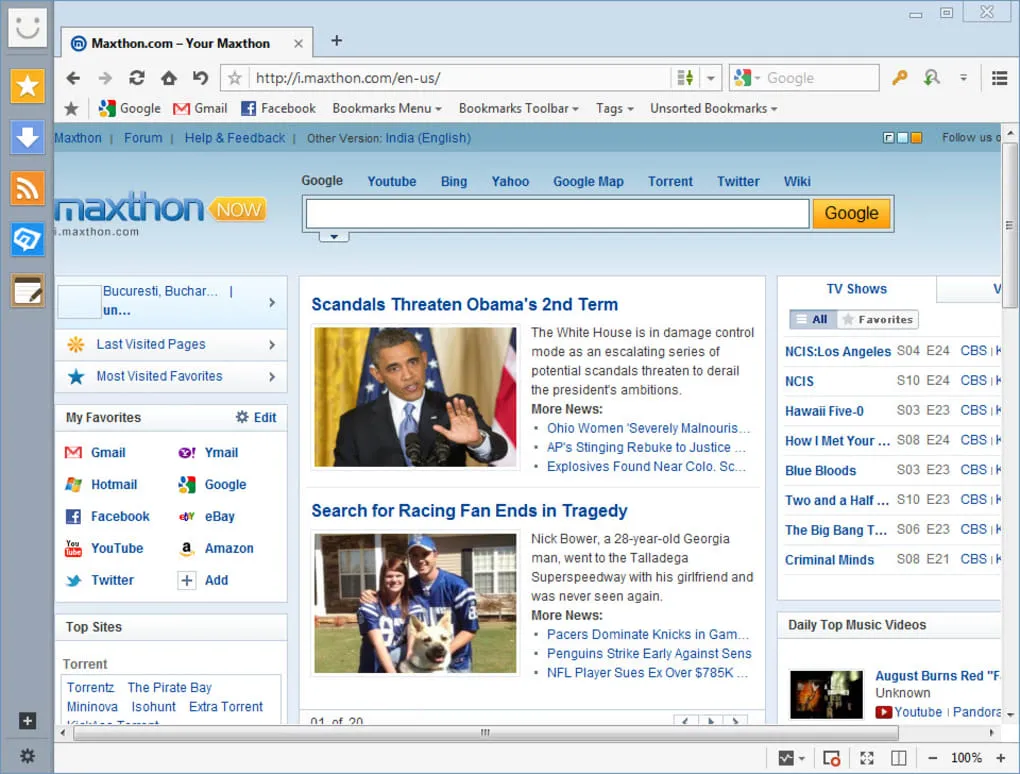Screen dimensions: 1020x774
Task: Click the home icon in the toolbar
Action: coord(168,77)
